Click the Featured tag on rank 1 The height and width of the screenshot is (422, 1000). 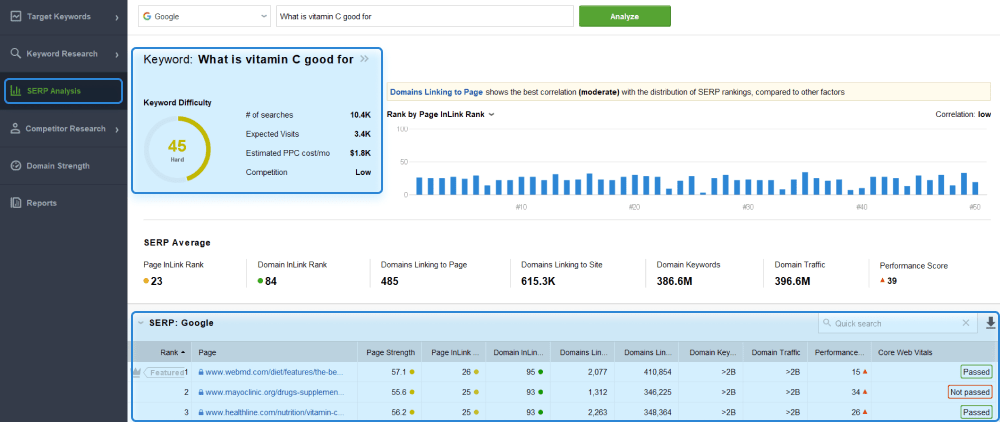click(165, 372)
